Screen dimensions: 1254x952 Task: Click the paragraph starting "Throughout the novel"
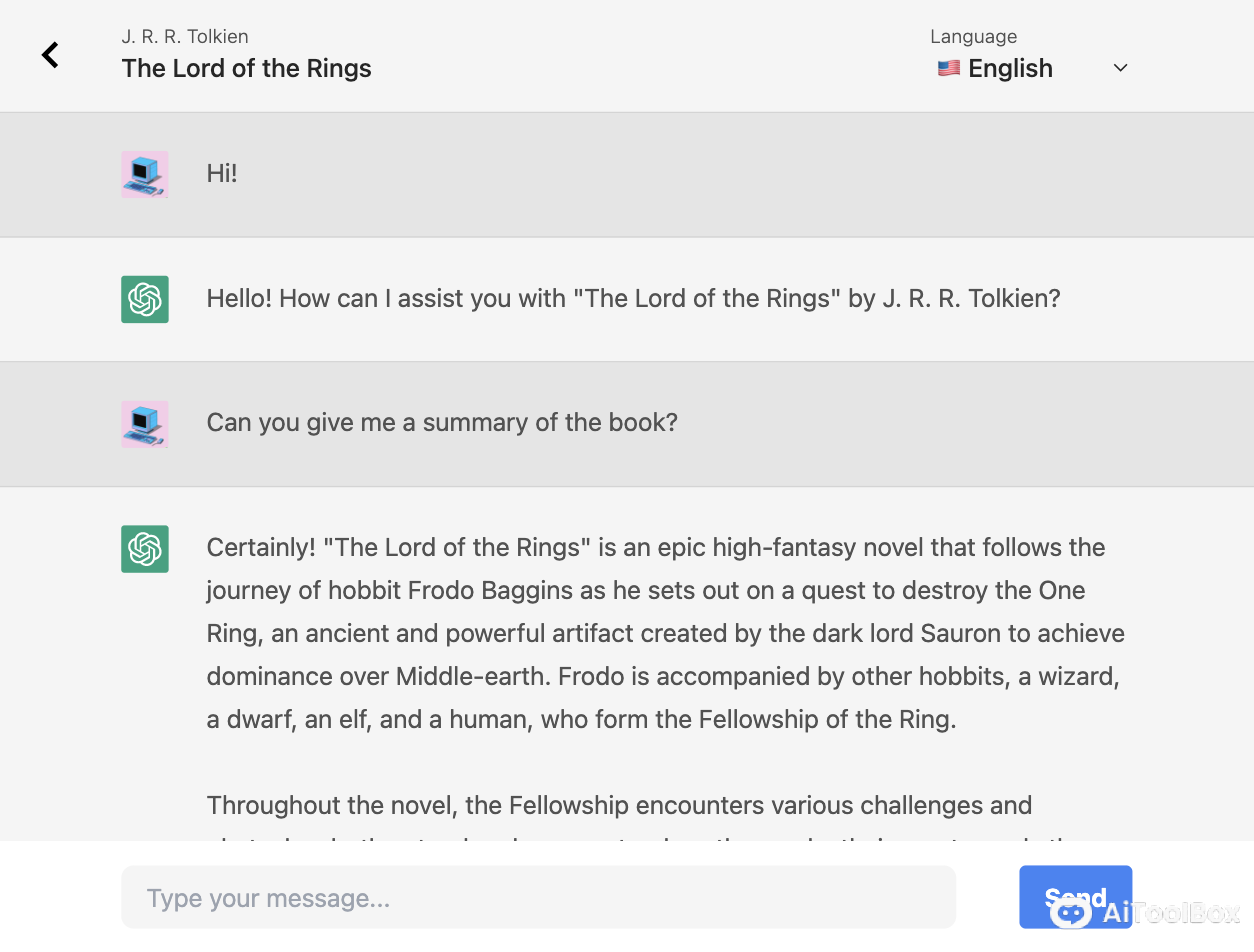[x=619, y=806]
